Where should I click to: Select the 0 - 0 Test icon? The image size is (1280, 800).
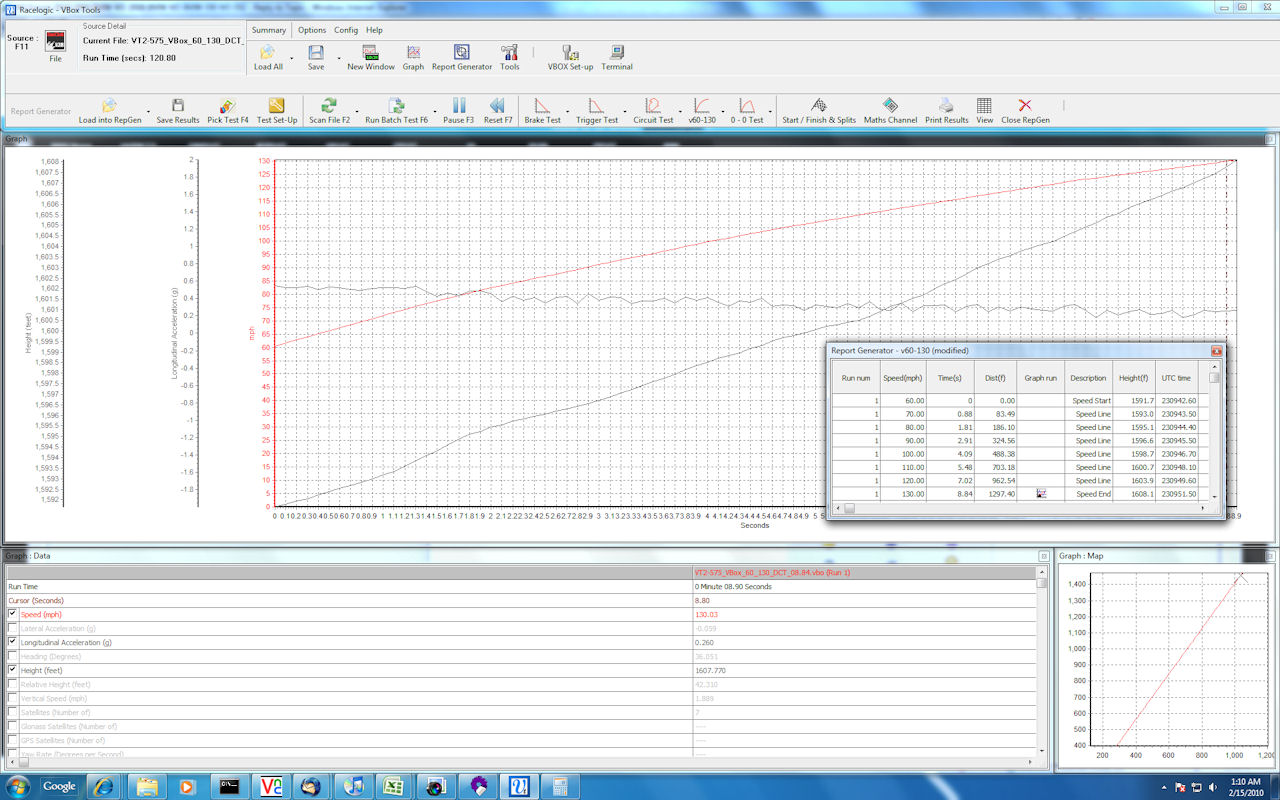pyautogui.click(x=746, y=105)
